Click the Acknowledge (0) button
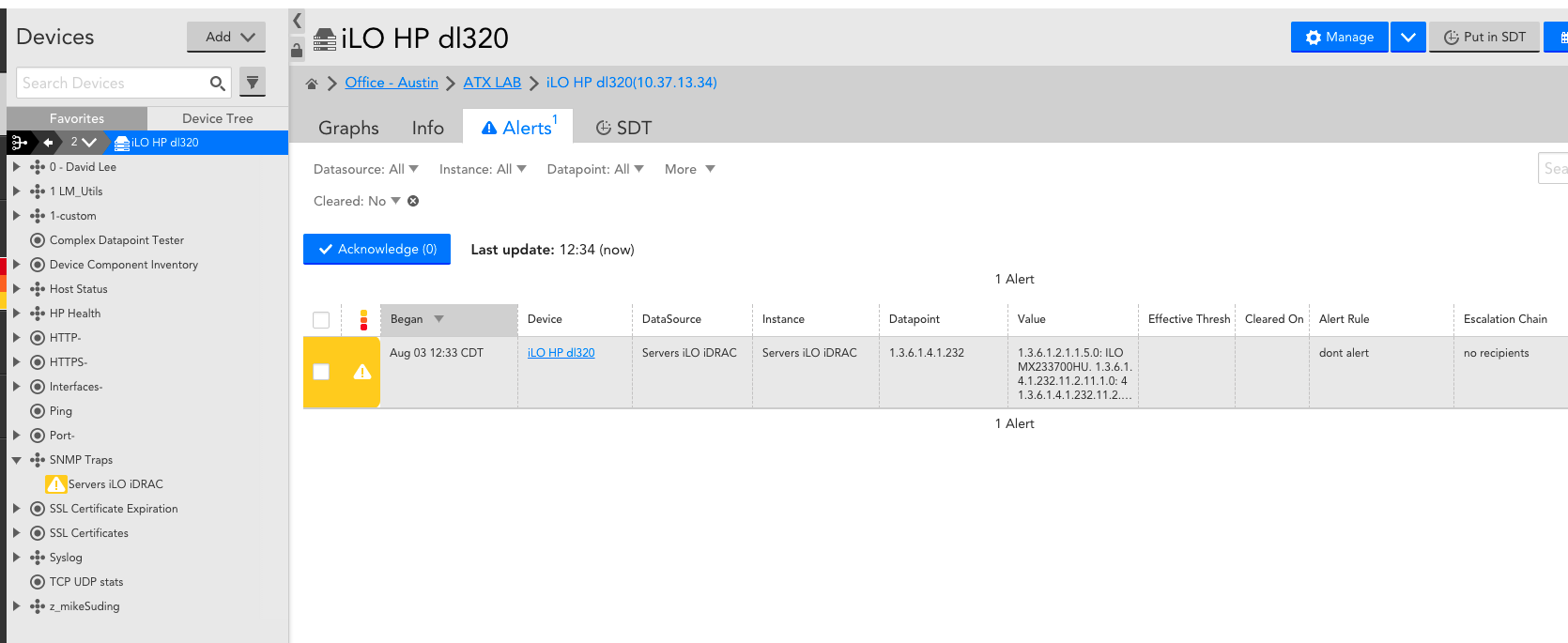The width and height of the screenshot is (1568, 643). point(377,249)
